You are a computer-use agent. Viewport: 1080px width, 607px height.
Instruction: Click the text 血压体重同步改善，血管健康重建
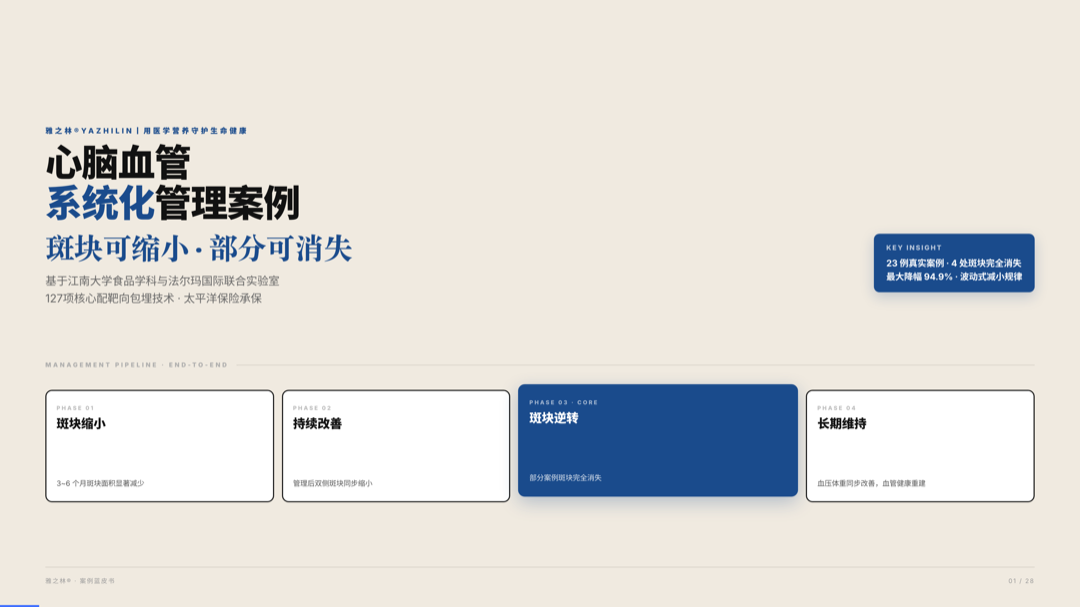871,484
